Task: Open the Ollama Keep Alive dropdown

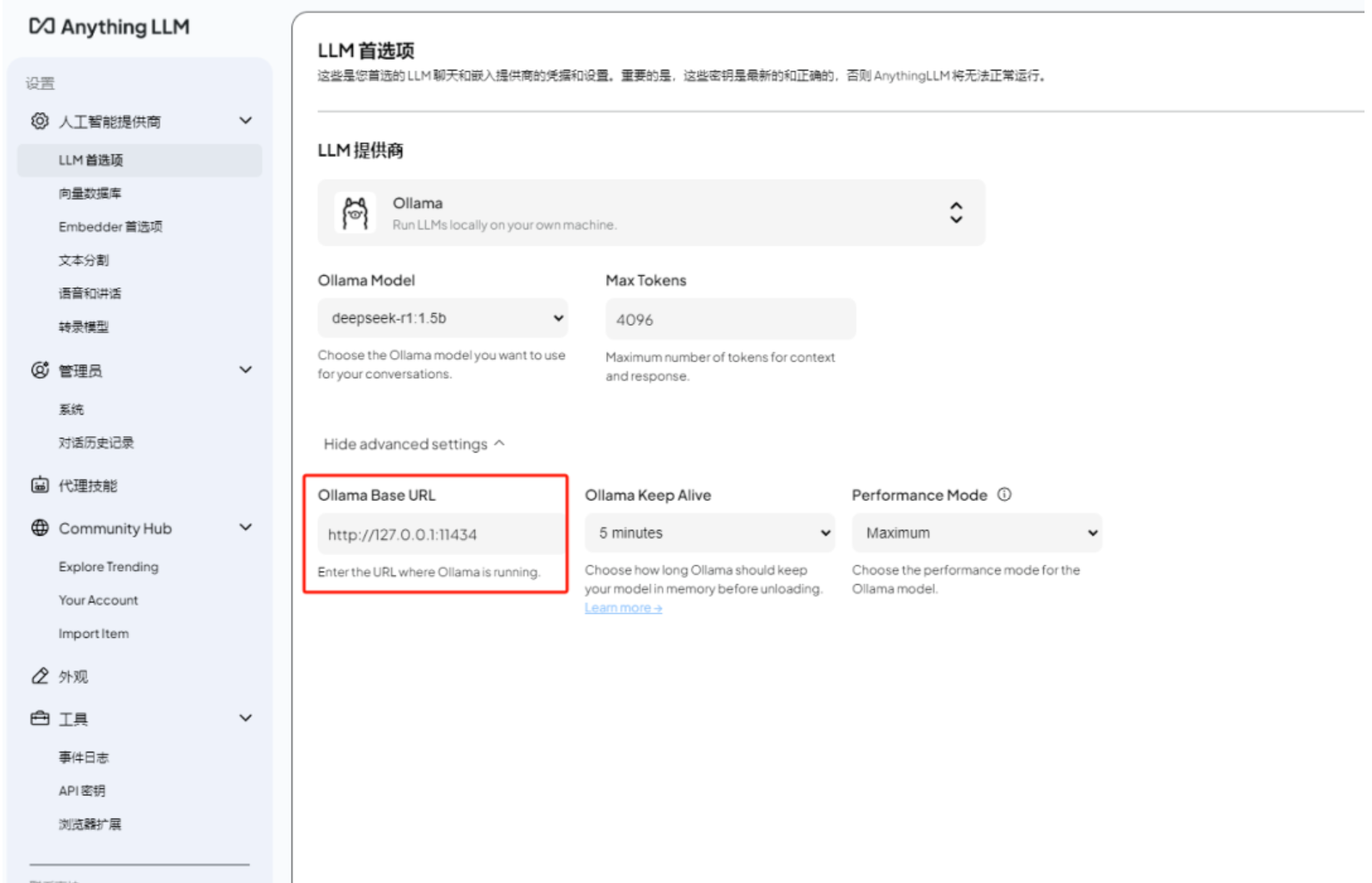Action: point(709,532)
